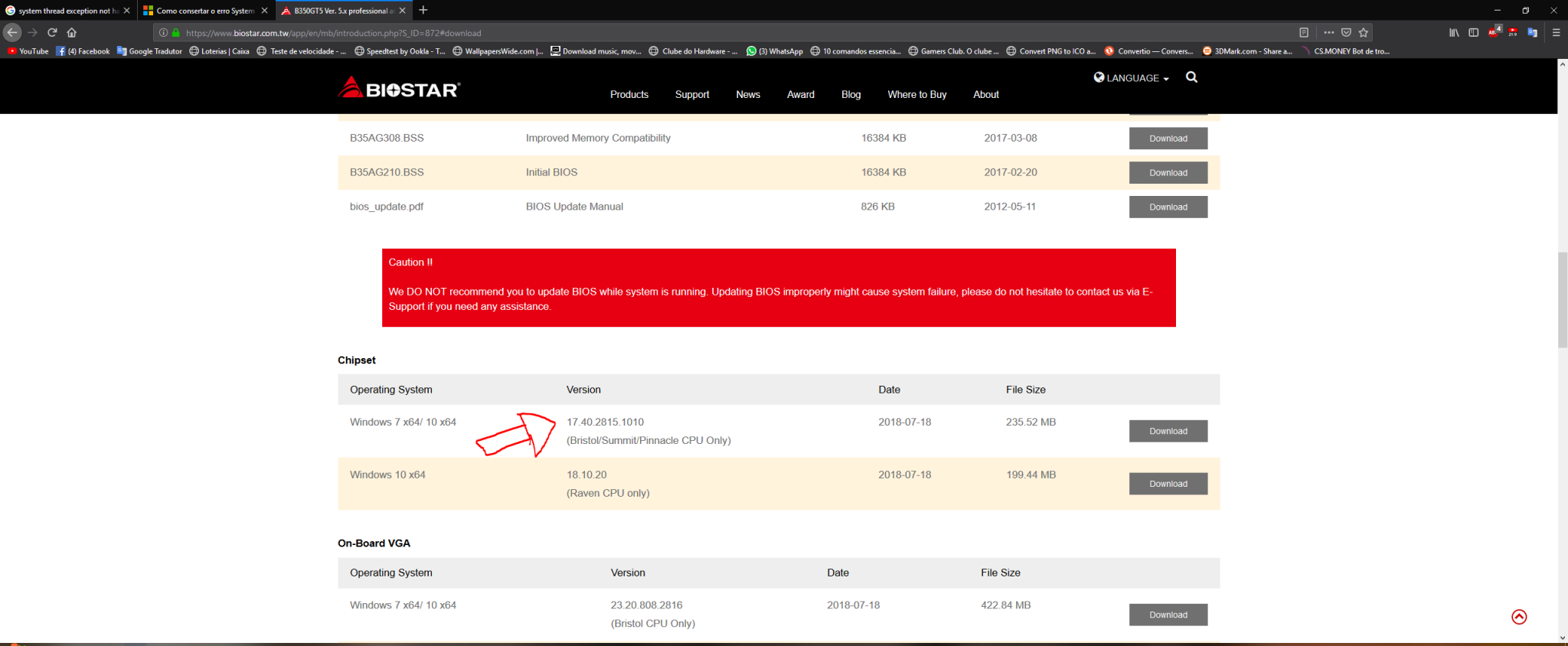Select the '235.52 MB' file size cell
The height and width of the screenshot is (646, 1568).
pos(1031,423)
